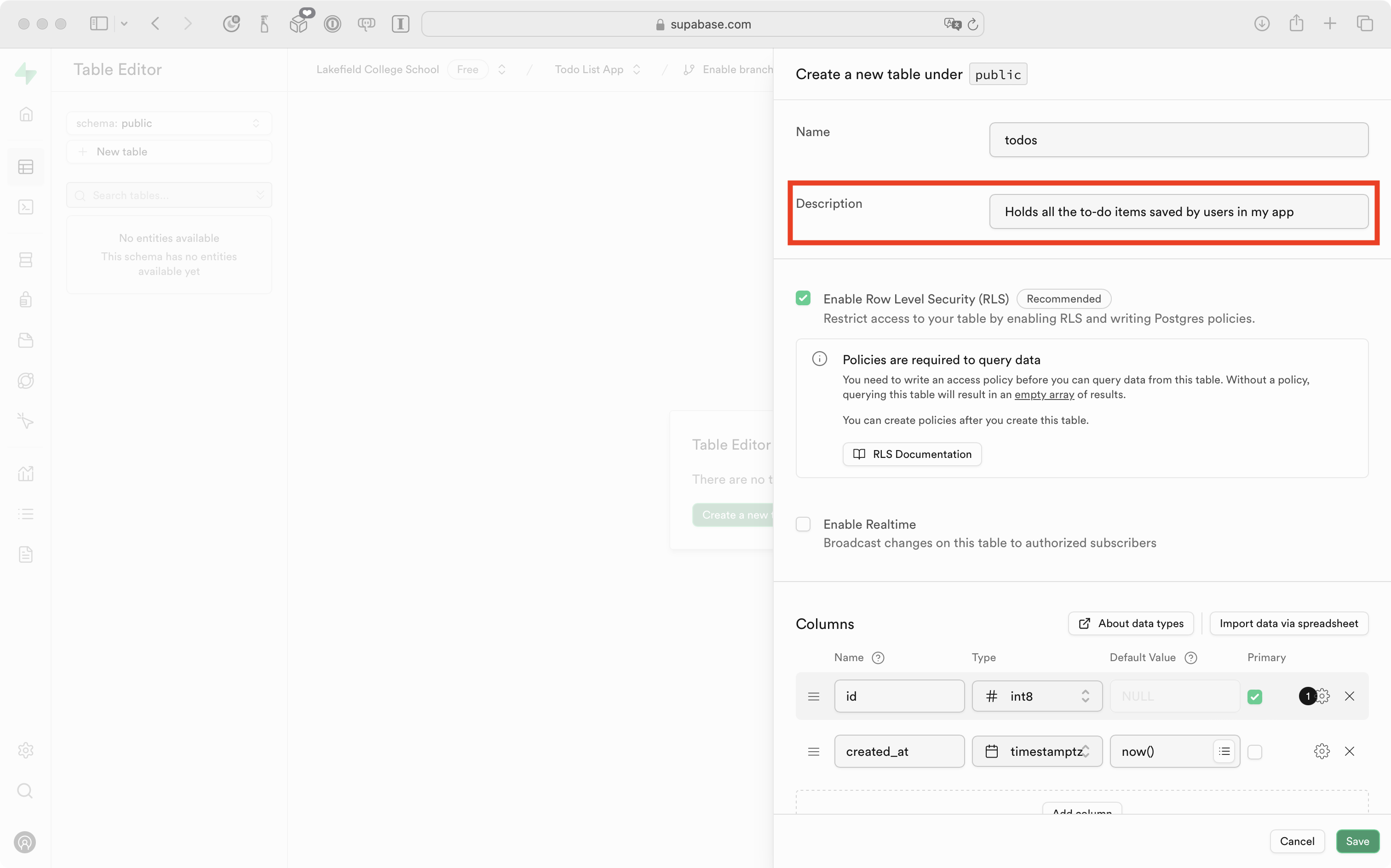The width and height of the screenshot is (1391, 868).
Task: Disable Row Level Security checkbox
Action: tap(803, 298)
